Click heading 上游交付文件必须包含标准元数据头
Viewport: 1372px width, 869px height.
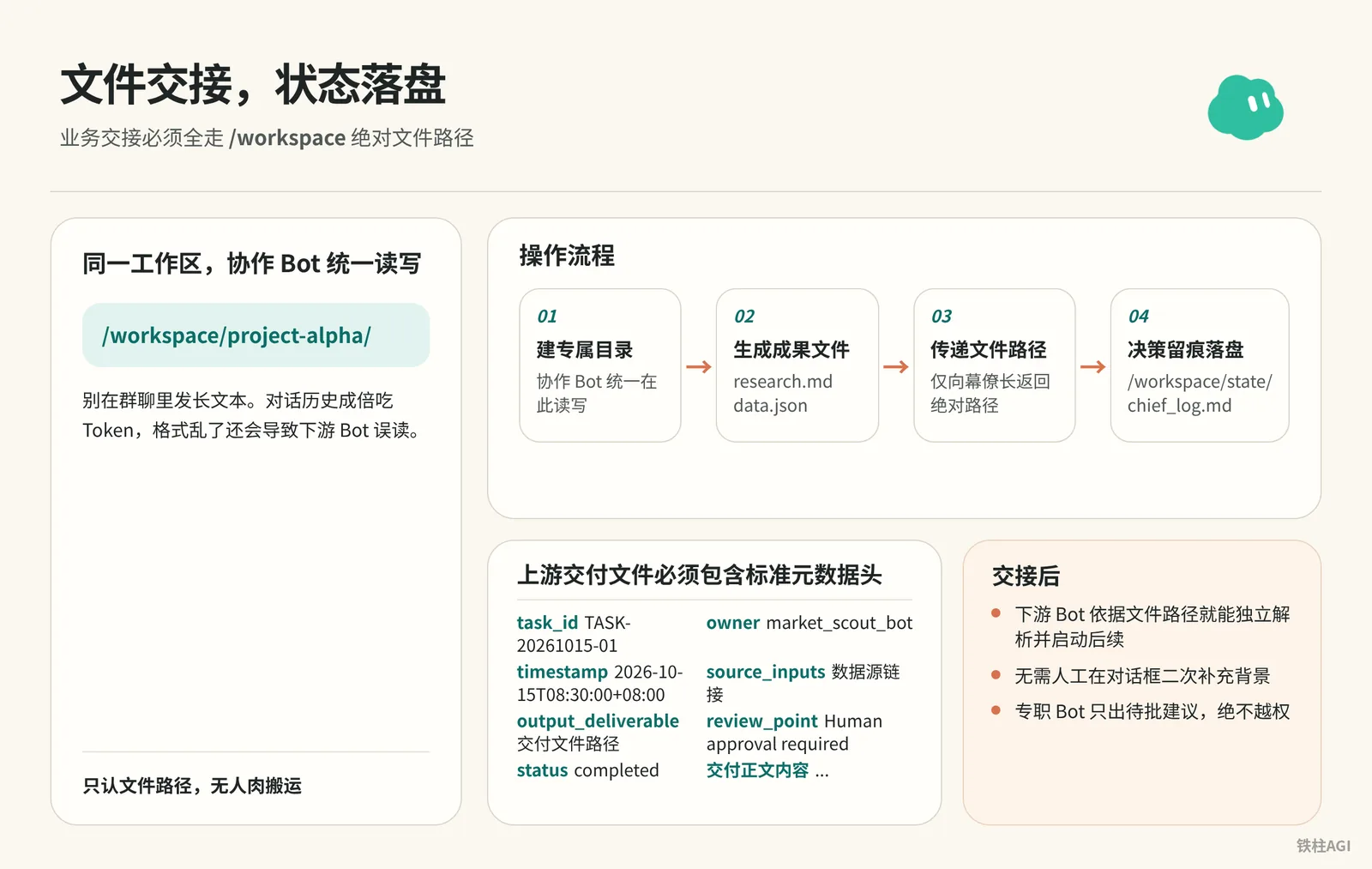(699, 574)
